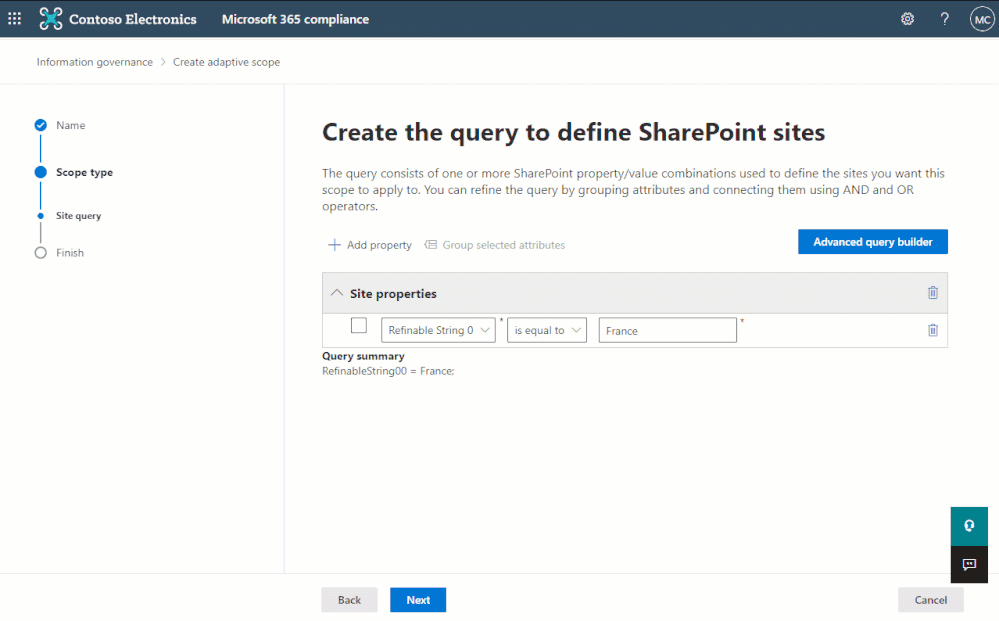This screenshot has height=621, width=999.
Task: Collapse the Site properties section
Action: click(336, 293)
